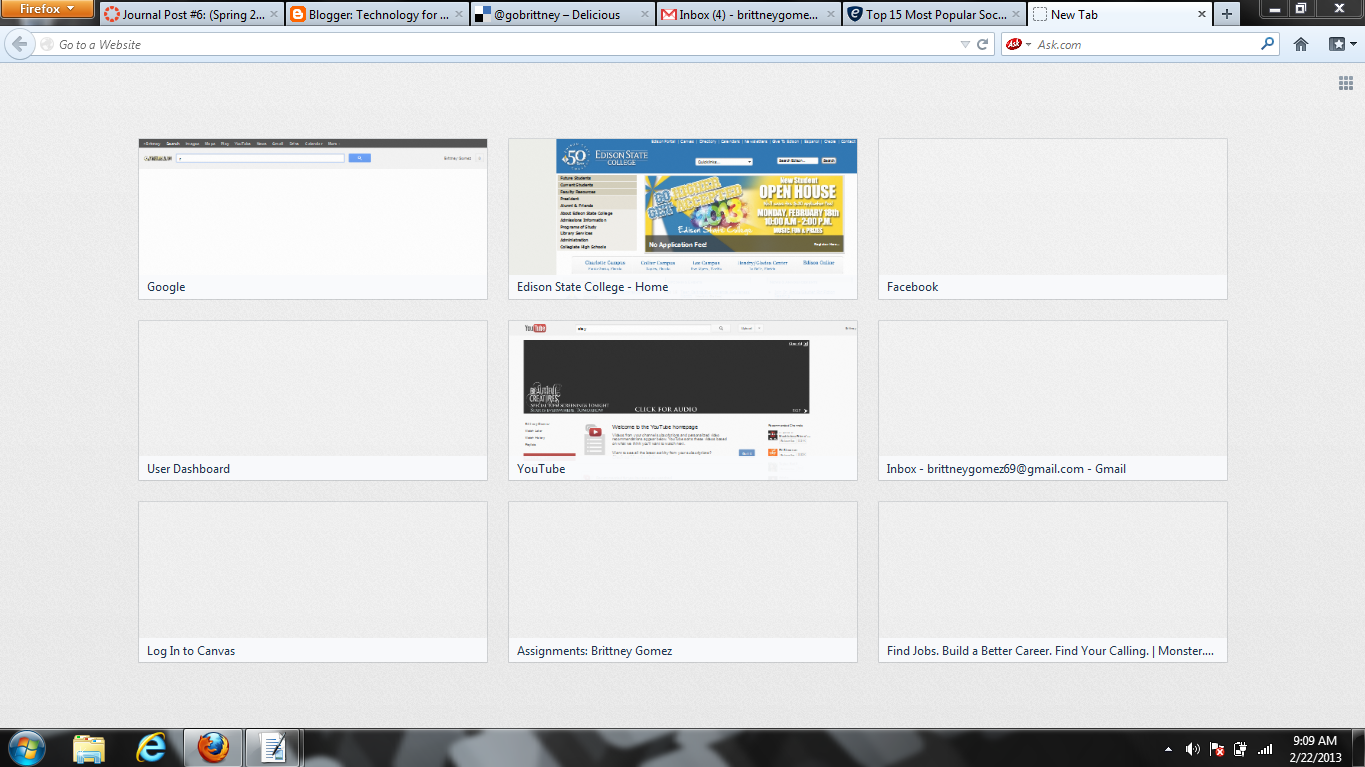The height and width of the screenshot is (767, 1365).
Task: Open the volume speaker tray icon
Action: (1193, 749)
